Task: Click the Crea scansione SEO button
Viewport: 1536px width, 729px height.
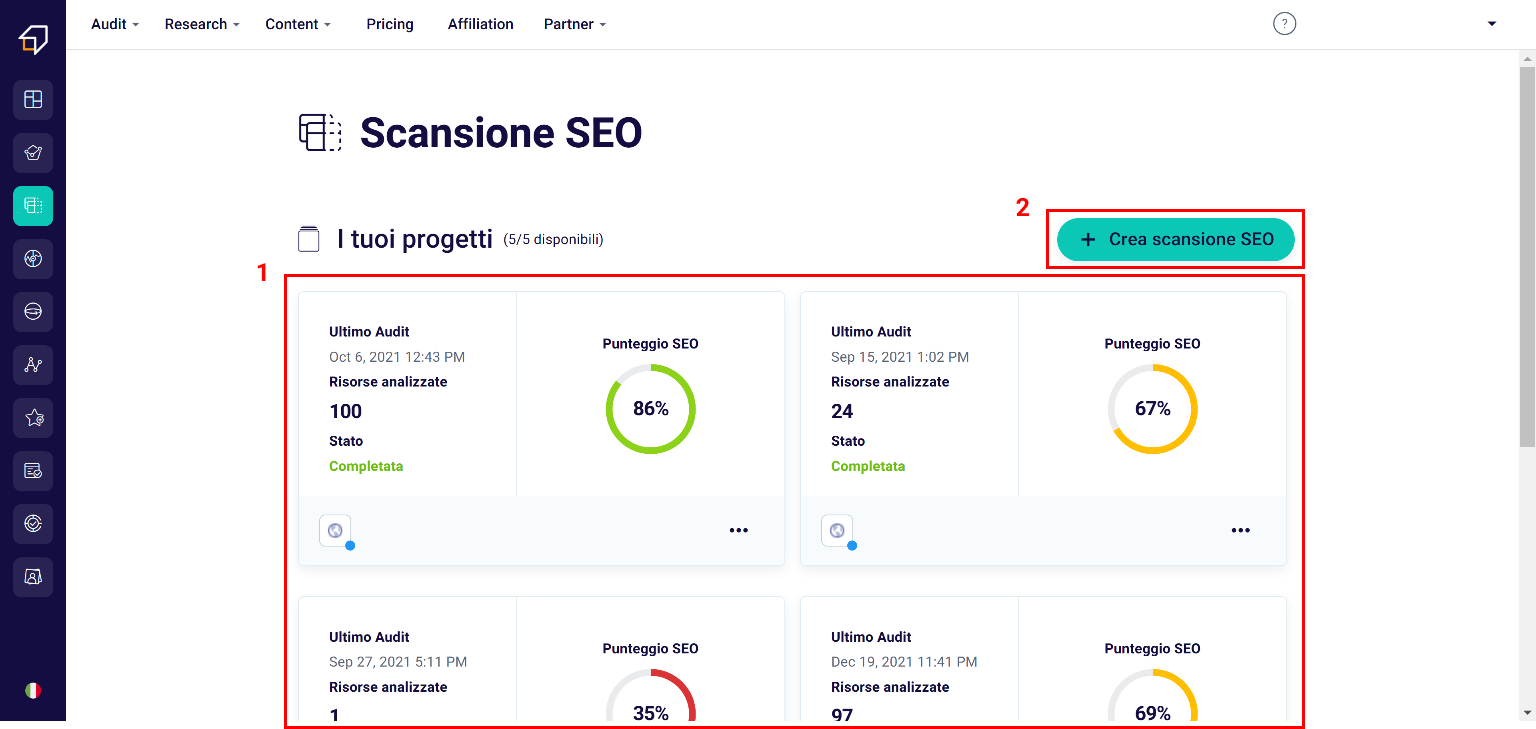Action: point(1175,240)
